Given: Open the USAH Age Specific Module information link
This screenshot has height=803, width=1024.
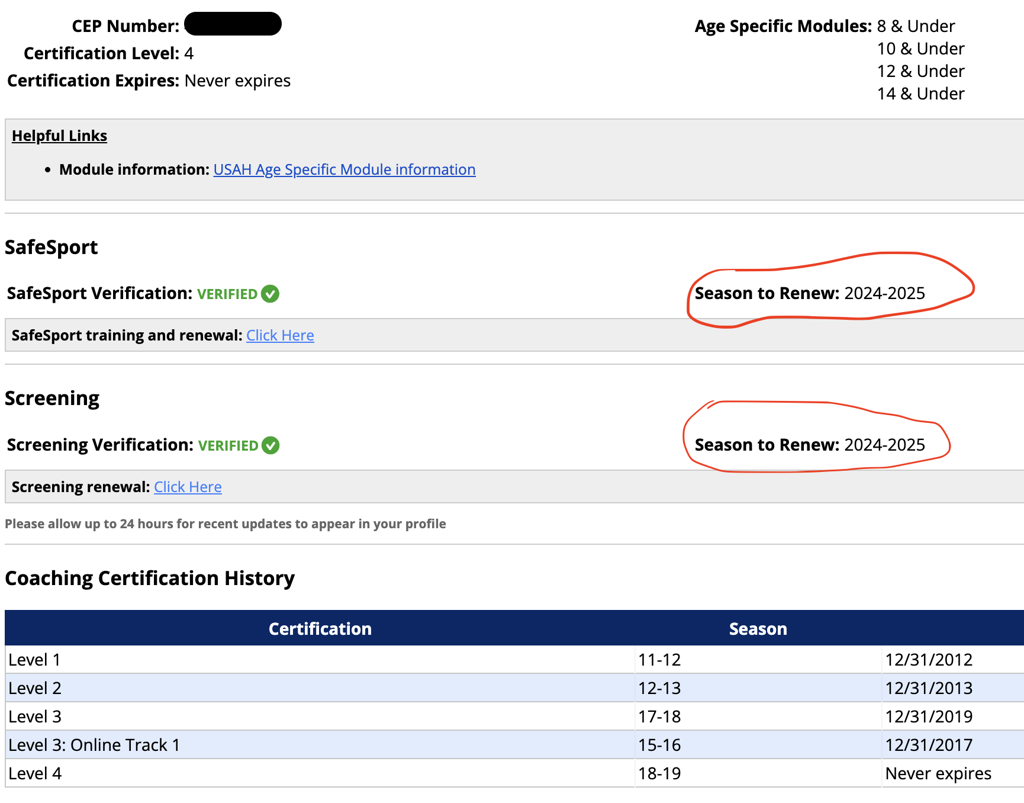Looking at the screenshot, I should coord(344,170).
